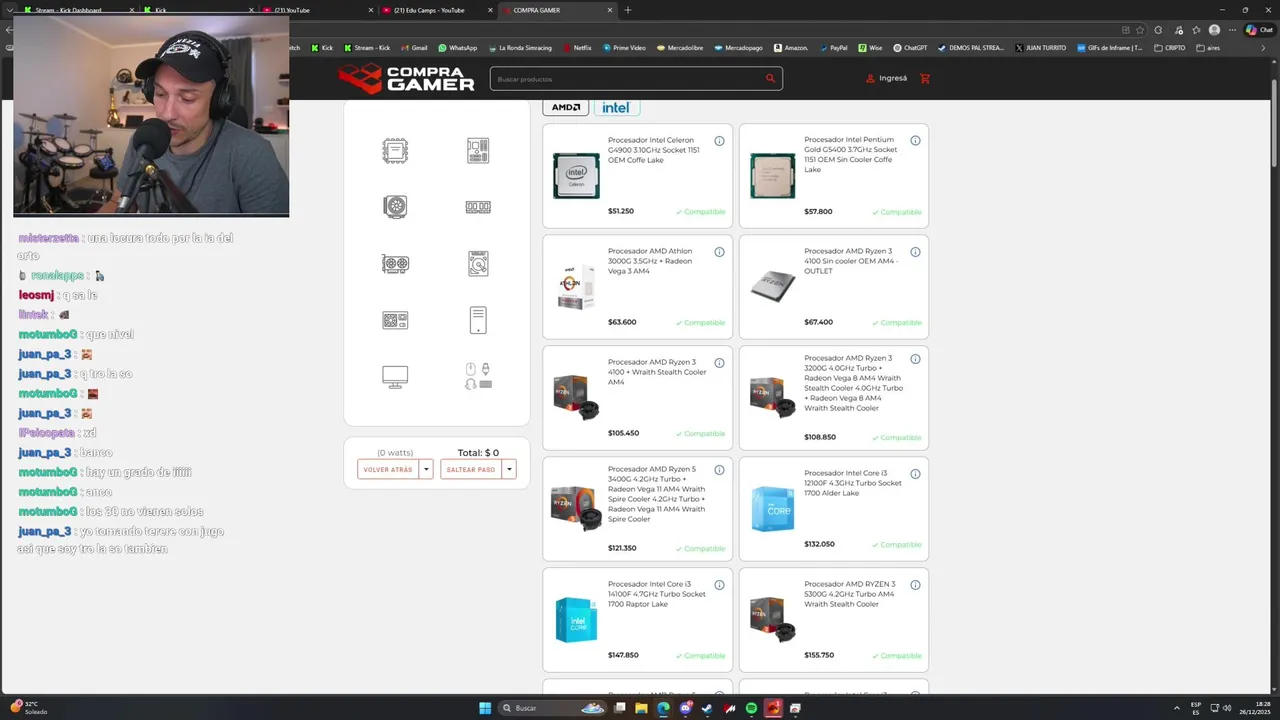Open info icon for Ryzen 5 3400G
Image resolution: width=1280 pixels, height=720 pixels.
(x=719, y=469)
